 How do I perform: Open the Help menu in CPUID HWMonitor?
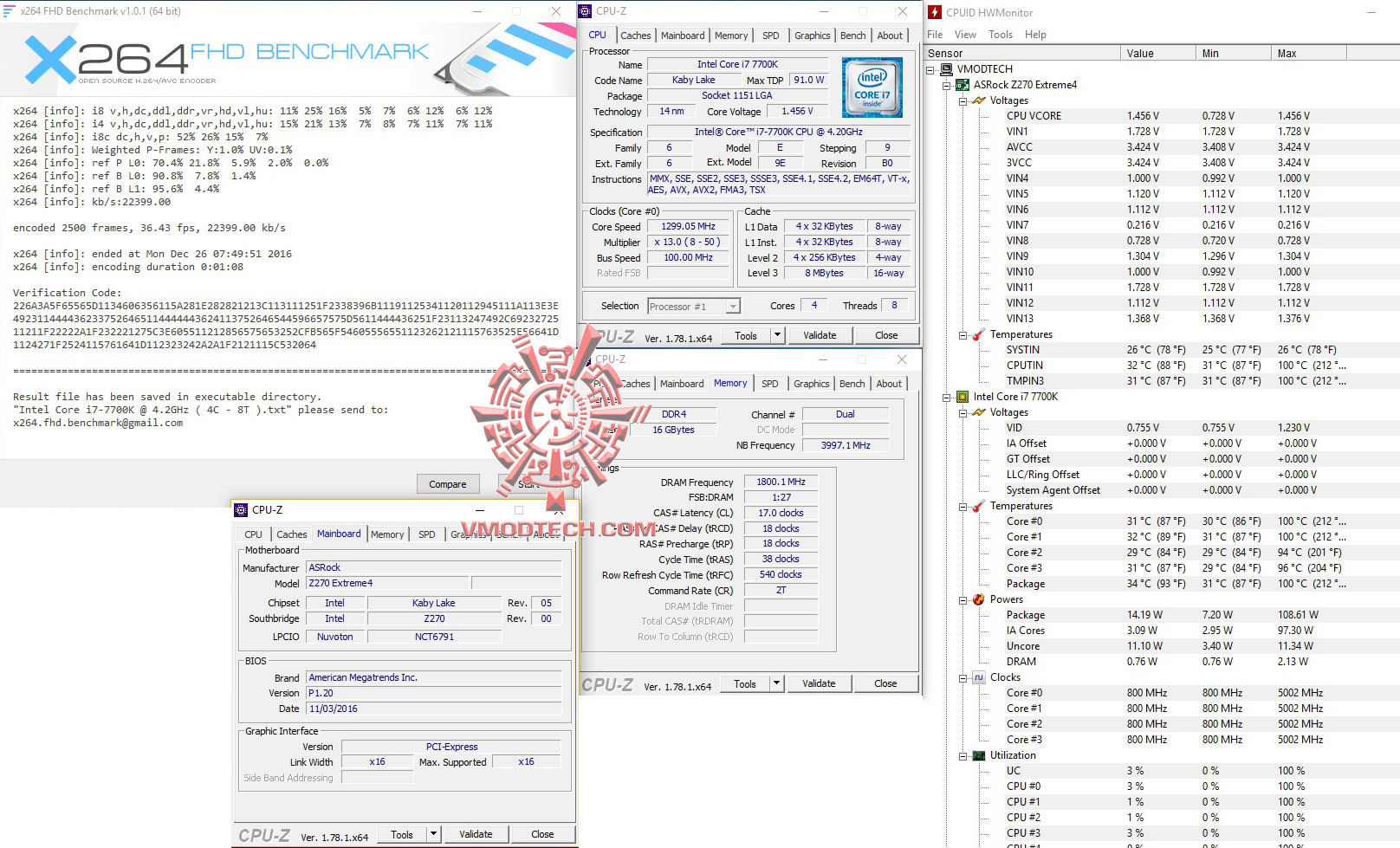pos(1035,35)
